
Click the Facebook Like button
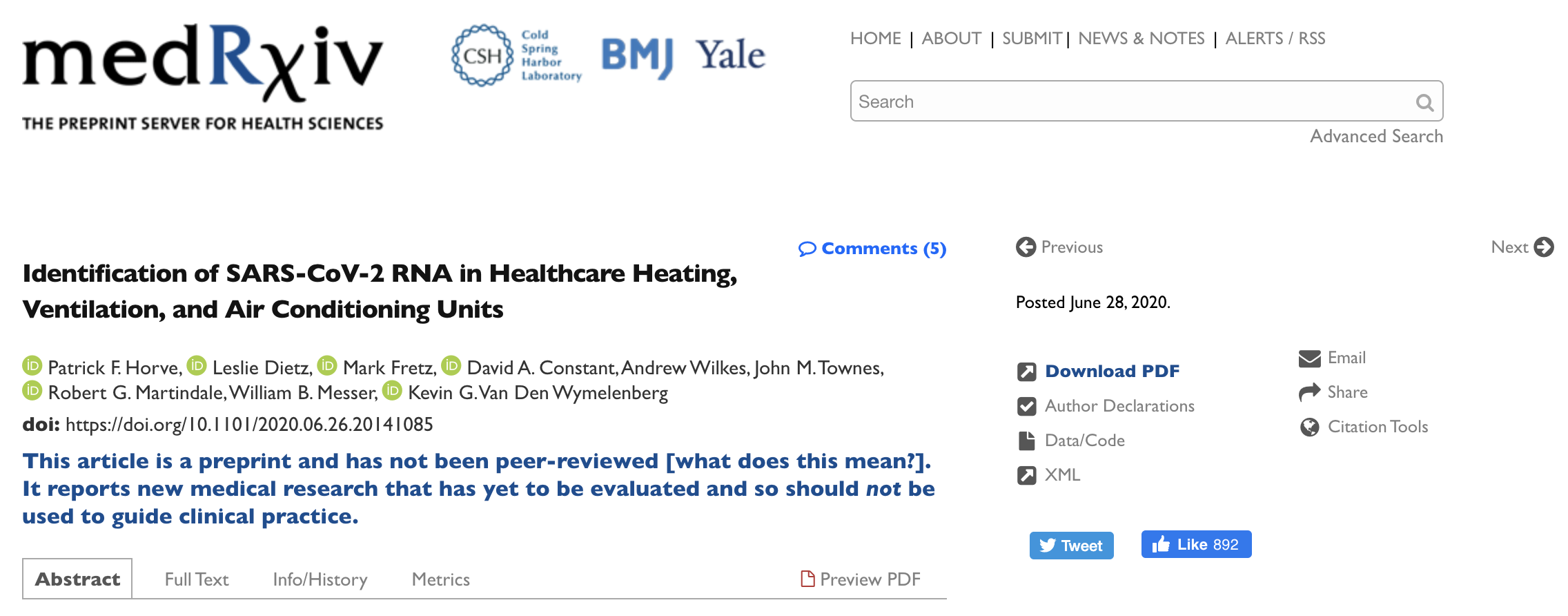coord(1197,544)
